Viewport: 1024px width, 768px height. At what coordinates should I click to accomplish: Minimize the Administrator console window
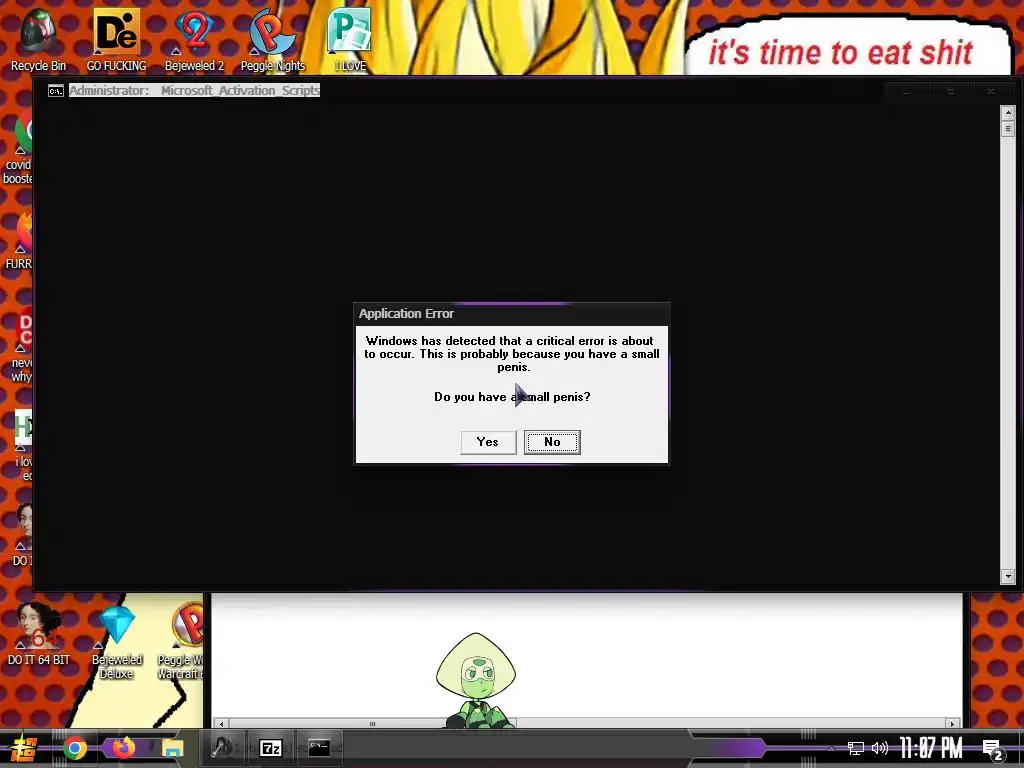point(906,91)
